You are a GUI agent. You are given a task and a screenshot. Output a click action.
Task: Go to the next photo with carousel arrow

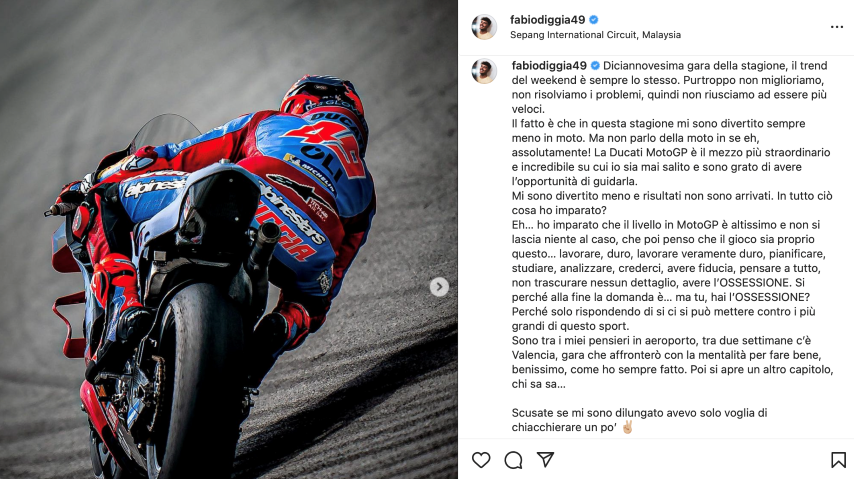click(x=439, y=287)
